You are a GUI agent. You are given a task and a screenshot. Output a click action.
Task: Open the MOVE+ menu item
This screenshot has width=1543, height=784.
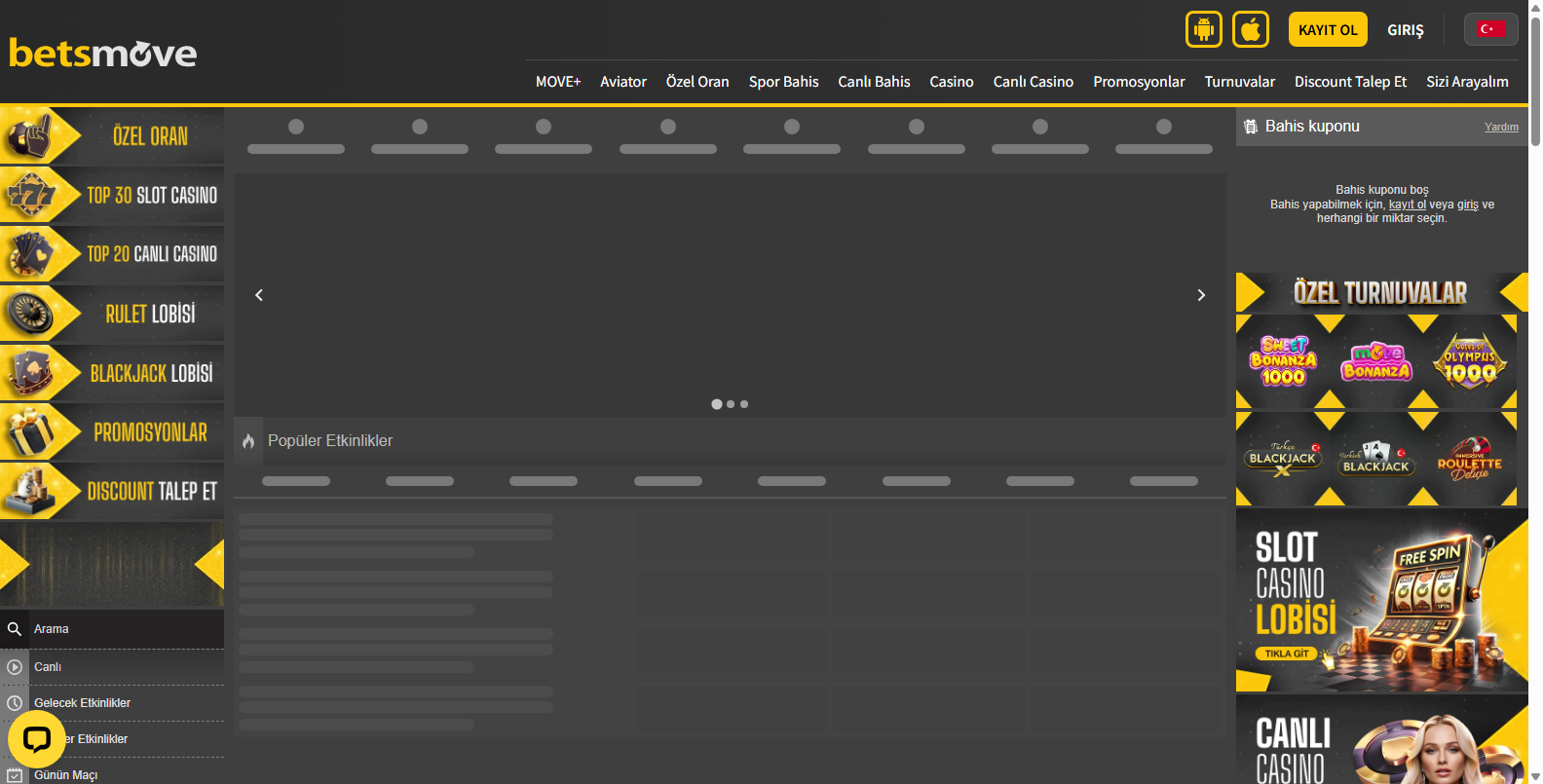[558, 82]
